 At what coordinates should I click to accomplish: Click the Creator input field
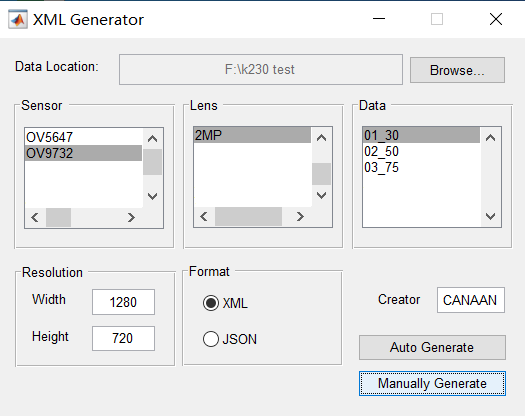click(470, 300)
